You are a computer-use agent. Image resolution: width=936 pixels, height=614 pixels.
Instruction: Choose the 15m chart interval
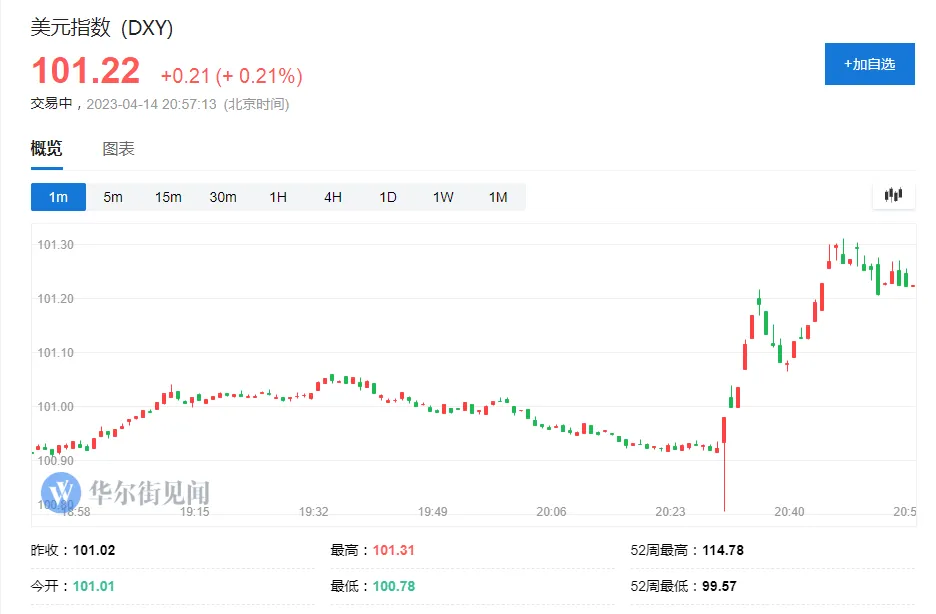[168, 197]
